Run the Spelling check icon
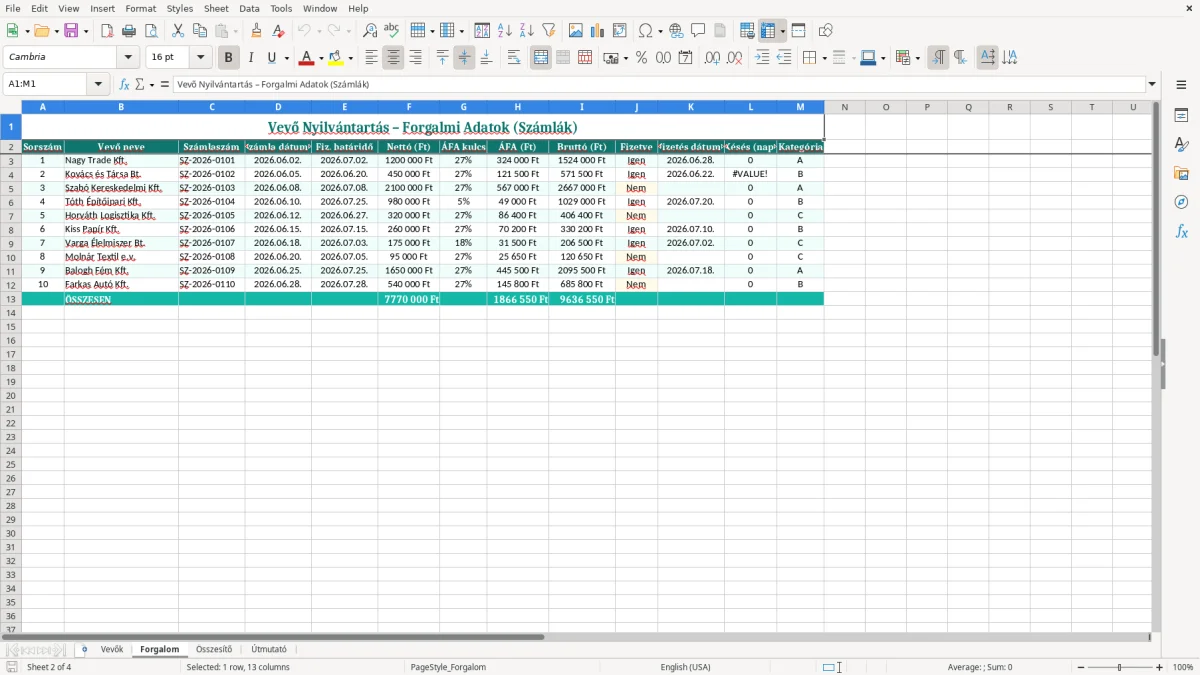Image resolution: width=1200 pixels, height=675 pixels. (x=392, y=31)
